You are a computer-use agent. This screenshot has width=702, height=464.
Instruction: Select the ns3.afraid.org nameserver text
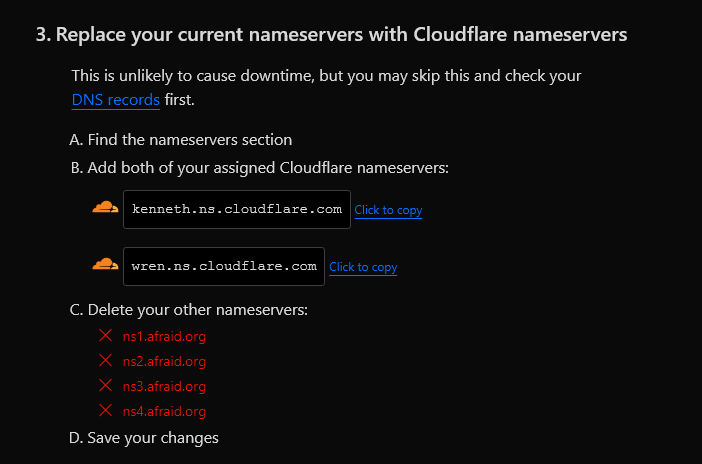(x=164, y=387)
